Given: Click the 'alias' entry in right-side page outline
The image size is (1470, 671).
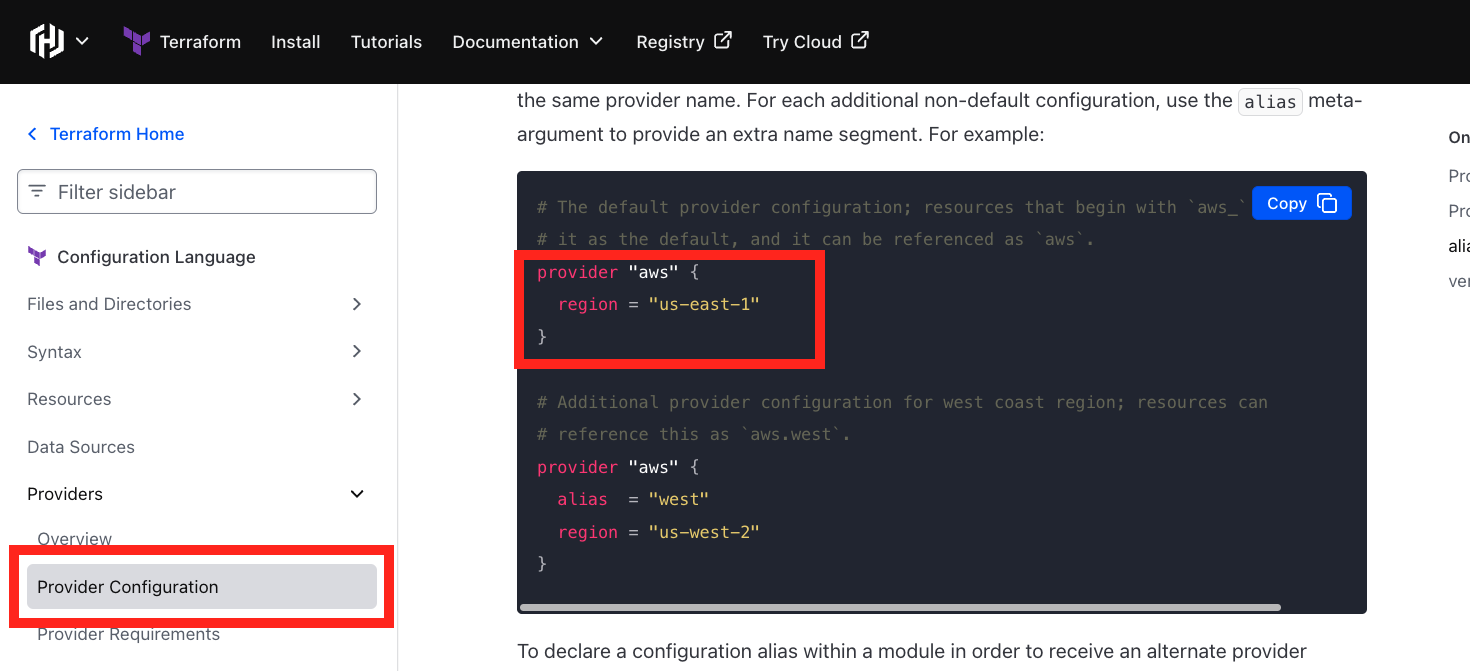Looking at the screenshot, I should click(1459, 246).
